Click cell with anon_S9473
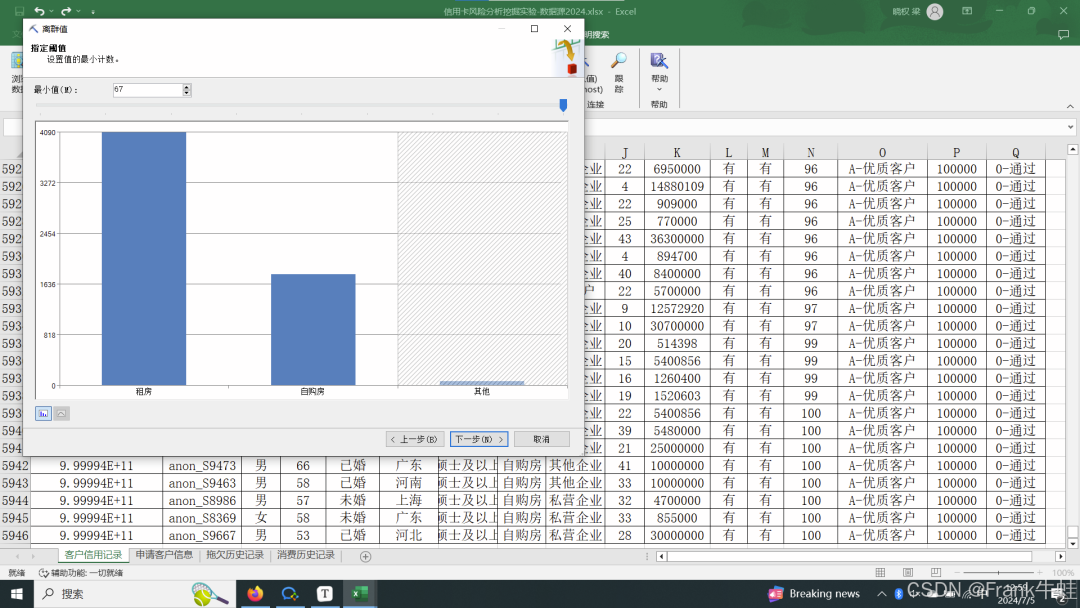 coord(202,465)
